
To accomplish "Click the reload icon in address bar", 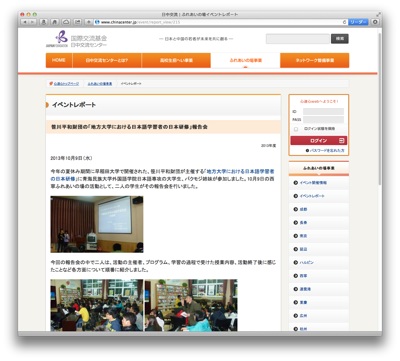I will [x=344, y=22].
